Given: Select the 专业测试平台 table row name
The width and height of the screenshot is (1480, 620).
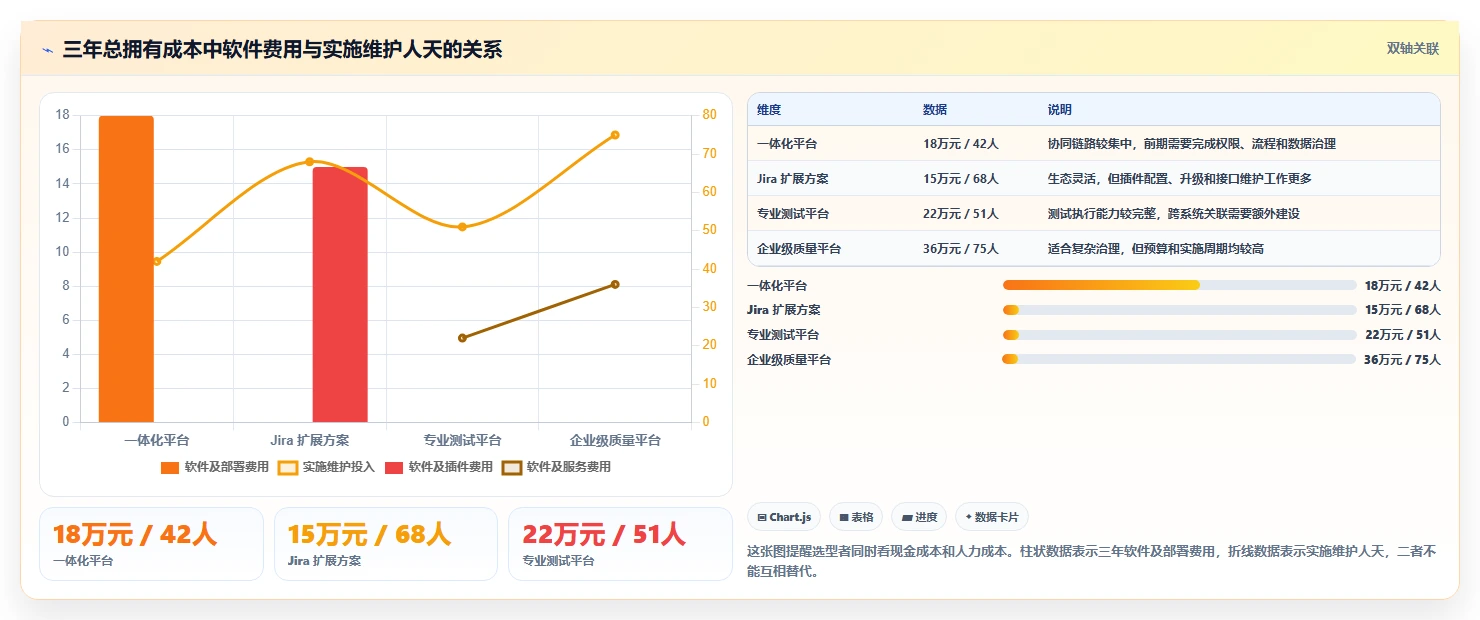Looking at the screenshot, I should pyautogui.click(x=793, y=214).
